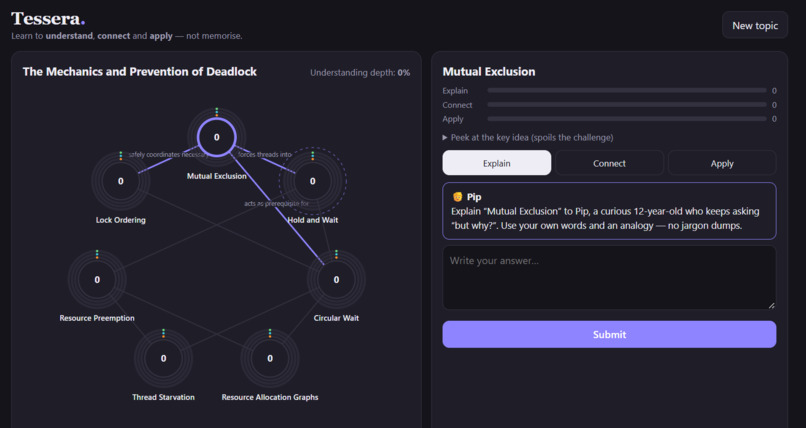Click the 'acts as prerequisite for' edge label
The width and height of the screenshot is (806, 428).
point(277,204)
